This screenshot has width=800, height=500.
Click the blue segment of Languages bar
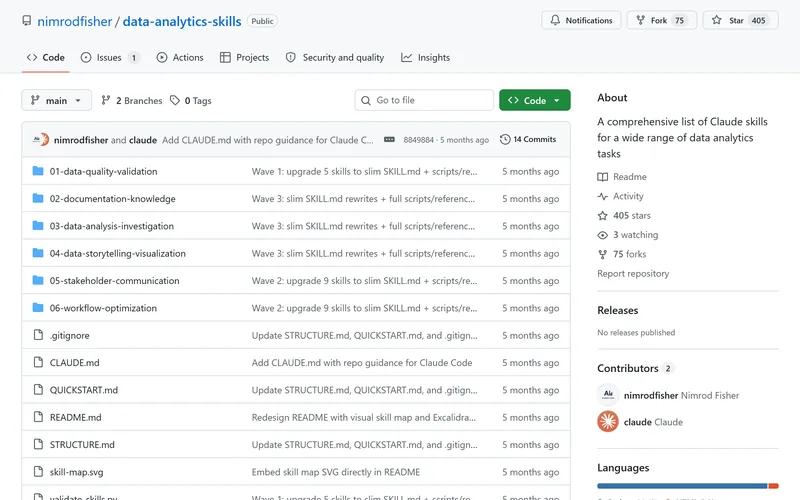[x=682, y=486]
